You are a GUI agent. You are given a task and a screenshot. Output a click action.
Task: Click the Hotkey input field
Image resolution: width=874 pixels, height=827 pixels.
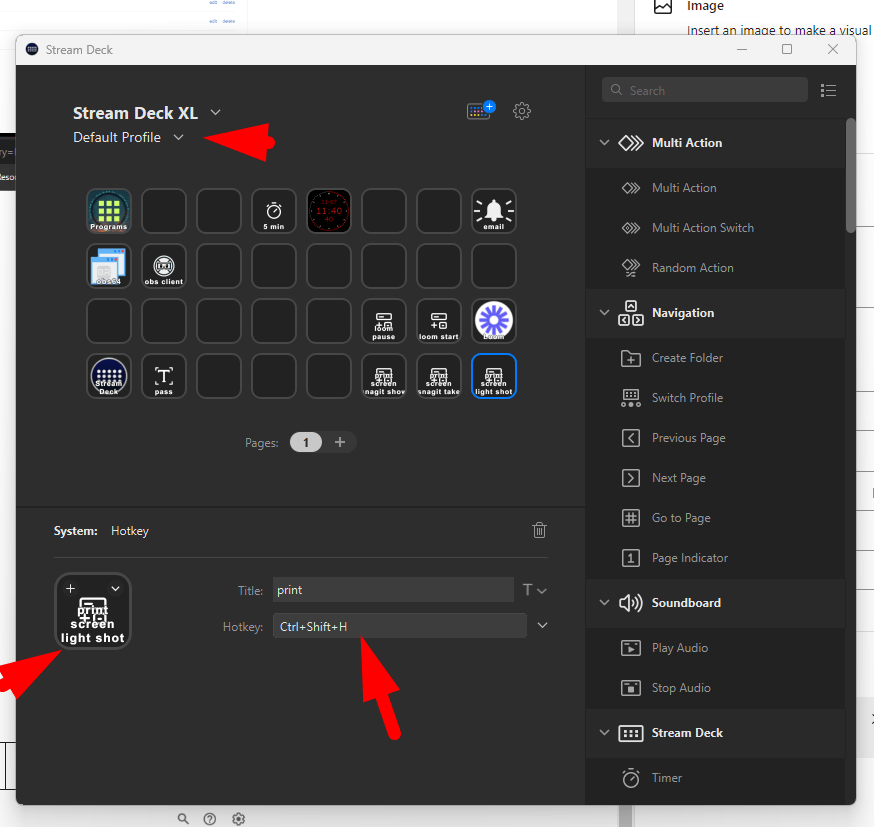point(400,626)
